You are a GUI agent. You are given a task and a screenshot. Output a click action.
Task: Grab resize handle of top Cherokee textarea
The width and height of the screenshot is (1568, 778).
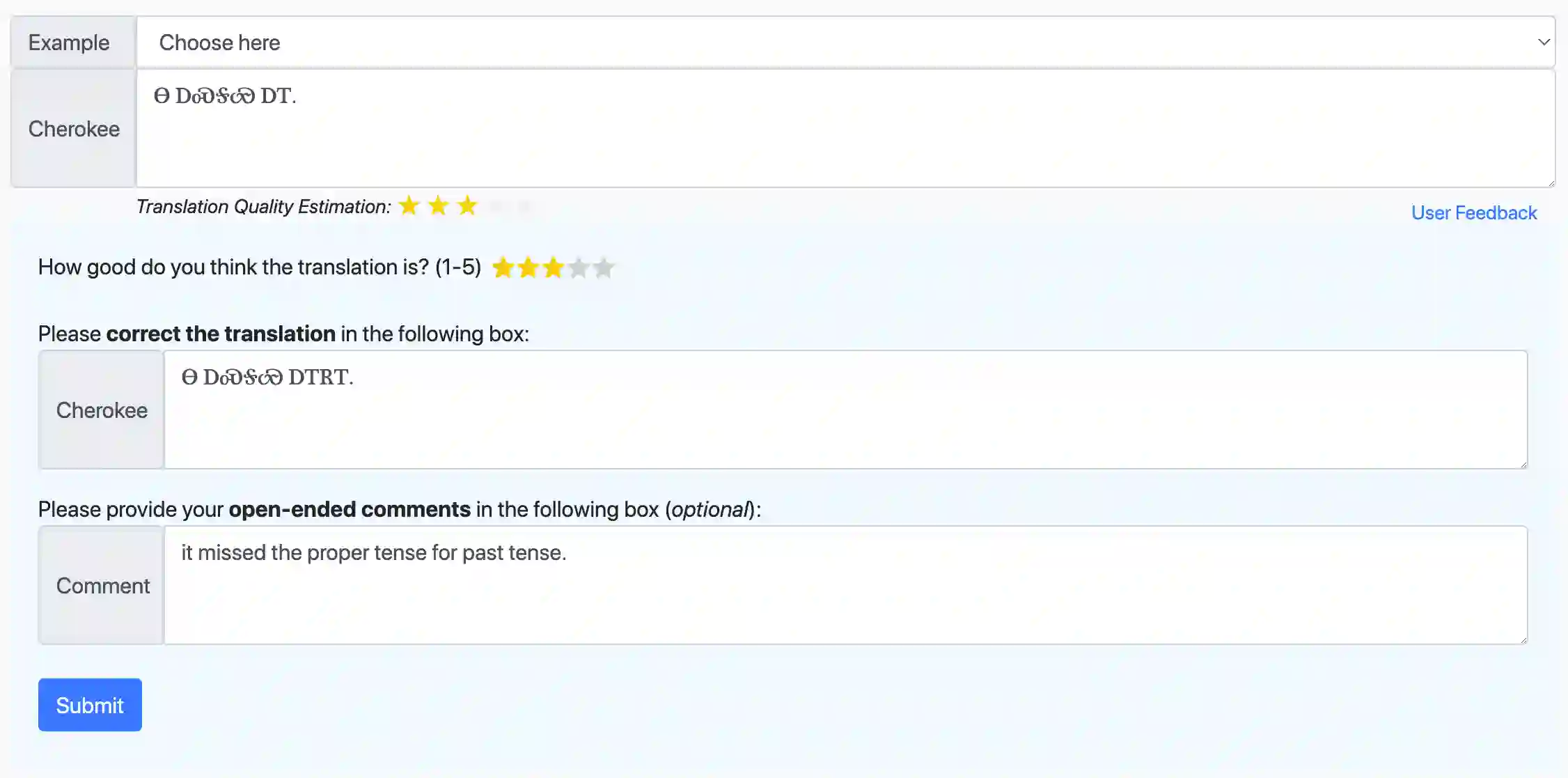1551,182
